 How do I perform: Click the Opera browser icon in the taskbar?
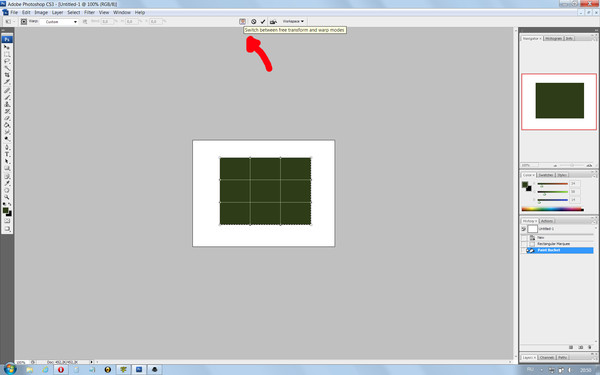pos(60,370)
